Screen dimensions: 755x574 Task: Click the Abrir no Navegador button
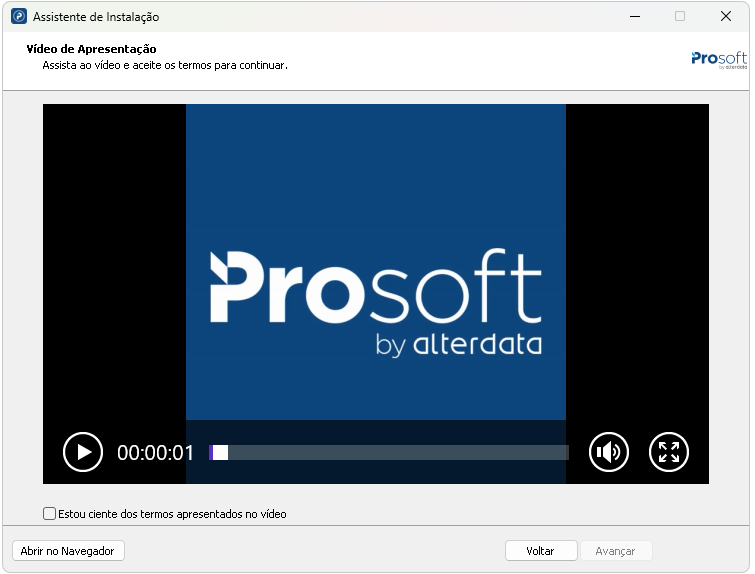pyautogui.click(x=68, y=551)
